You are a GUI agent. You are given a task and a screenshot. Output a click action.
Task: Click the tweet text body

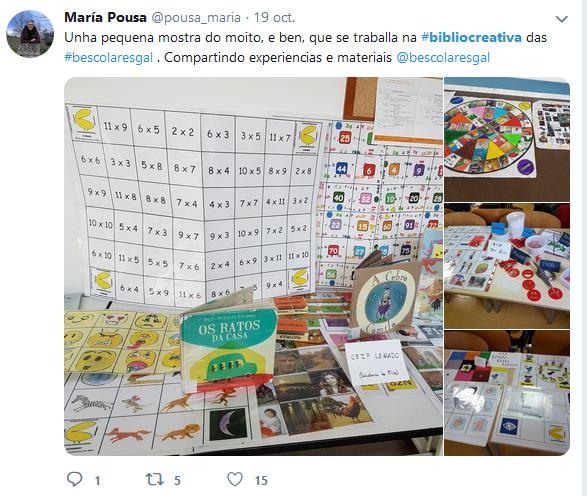305,48
